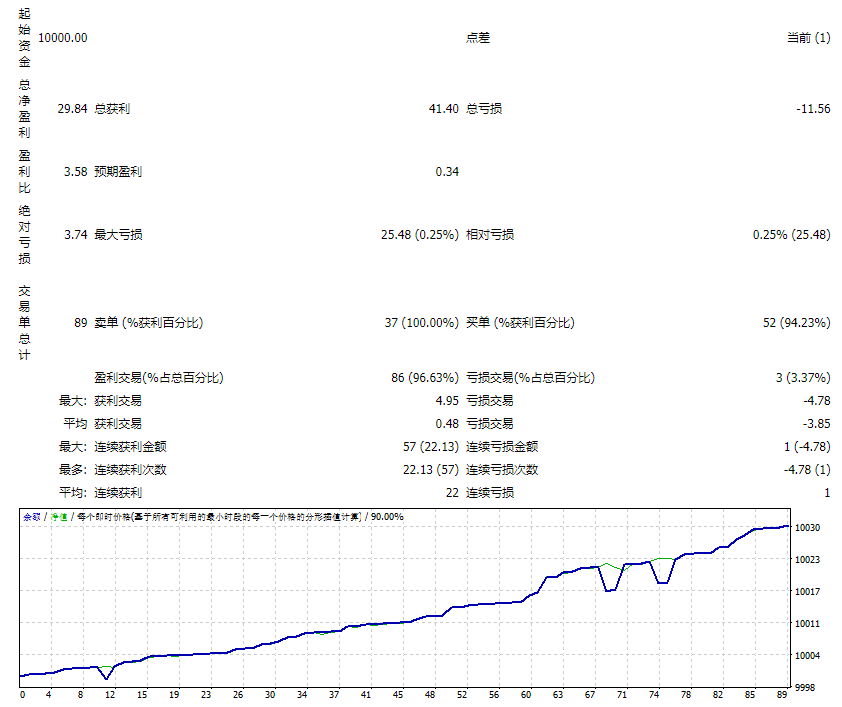Click the 交易单总计 count 89
Screen dimensions: 842x707
(81, 323)
